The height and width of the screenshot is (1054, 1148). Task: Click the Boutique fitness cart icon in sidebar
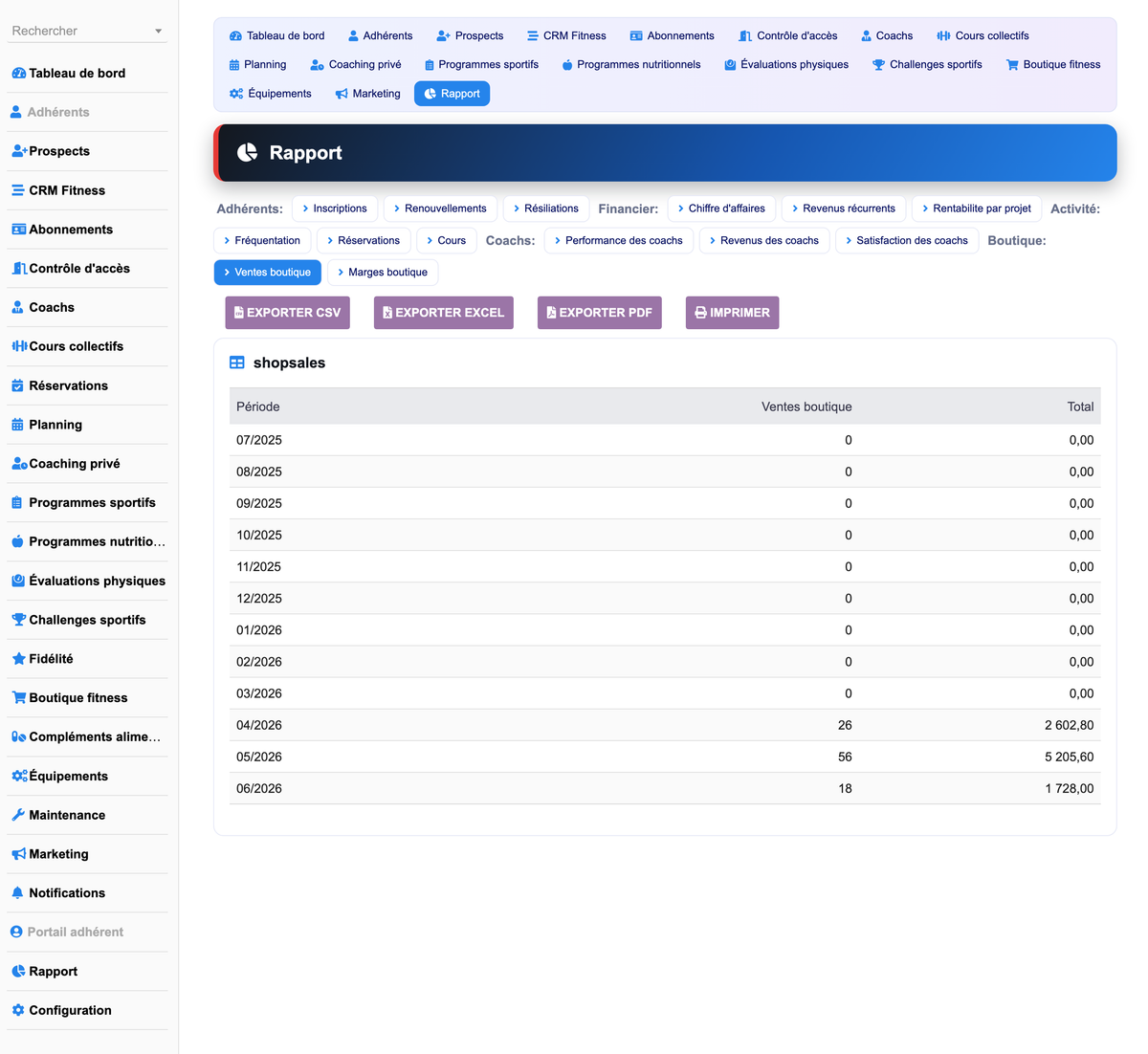[x=18, y=698]
